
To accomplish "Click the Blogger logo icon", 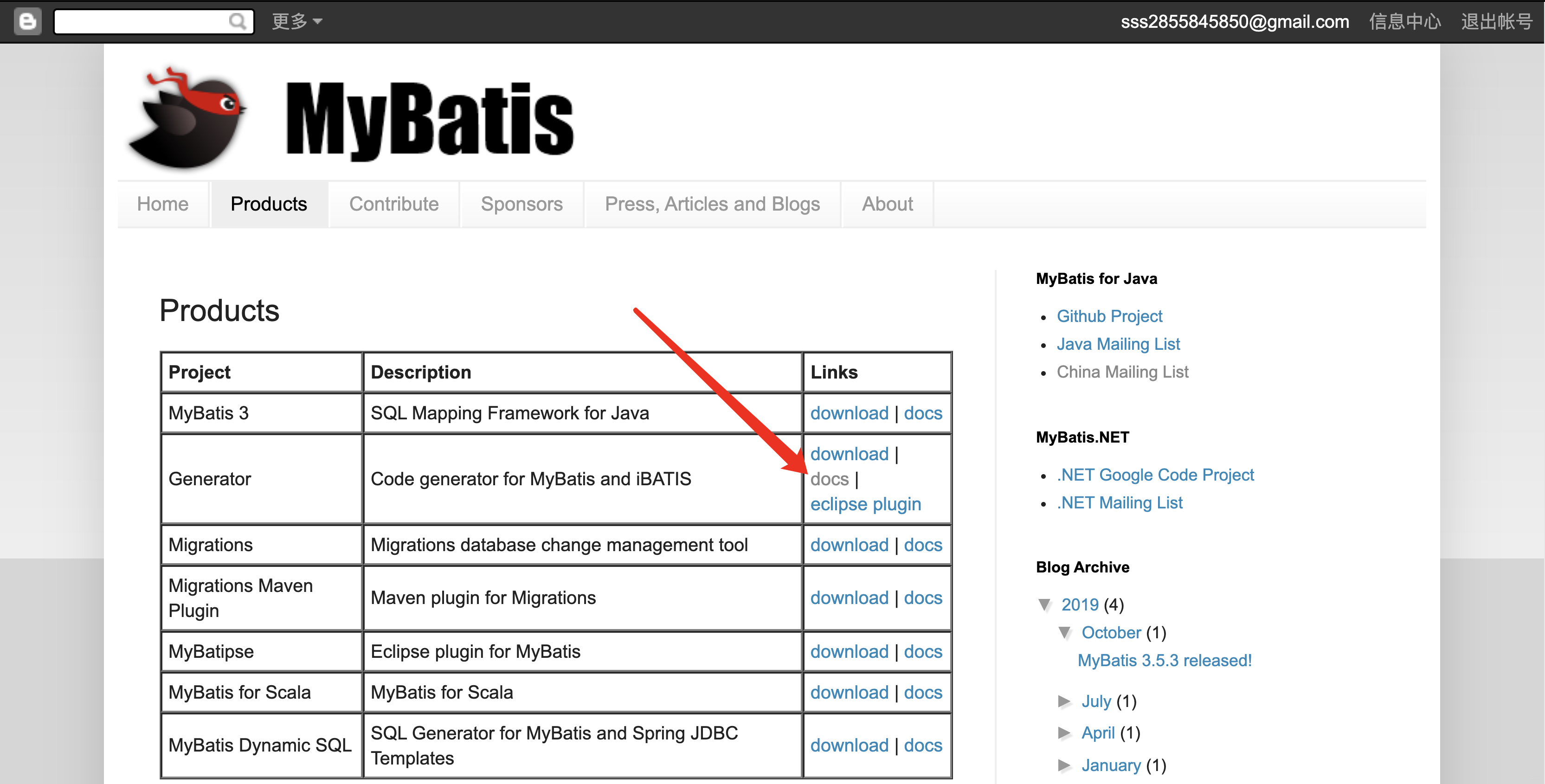I will 27,22.
